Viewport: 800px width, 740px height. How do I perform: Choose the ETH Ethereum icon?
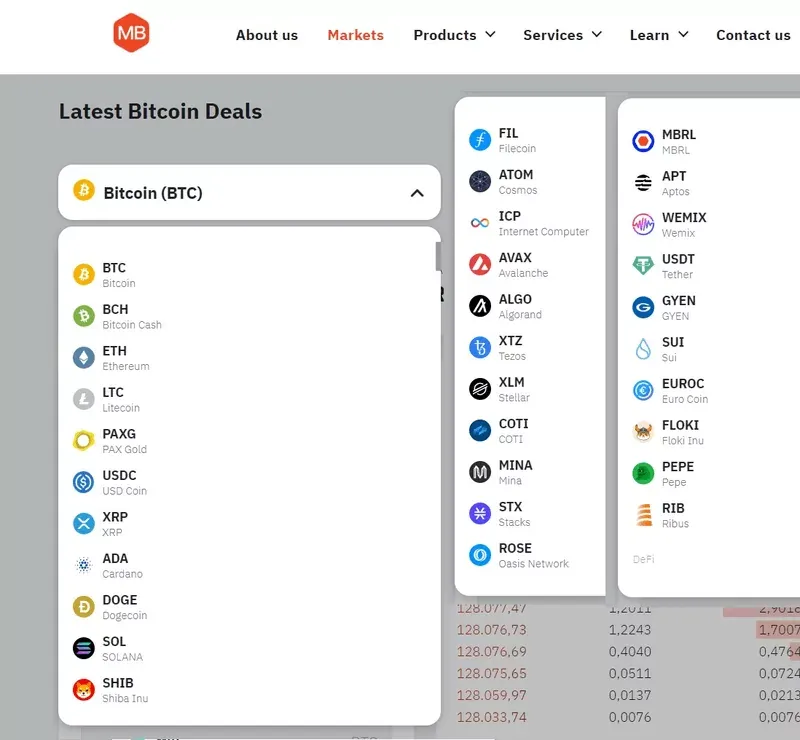[x=84, y=358]
